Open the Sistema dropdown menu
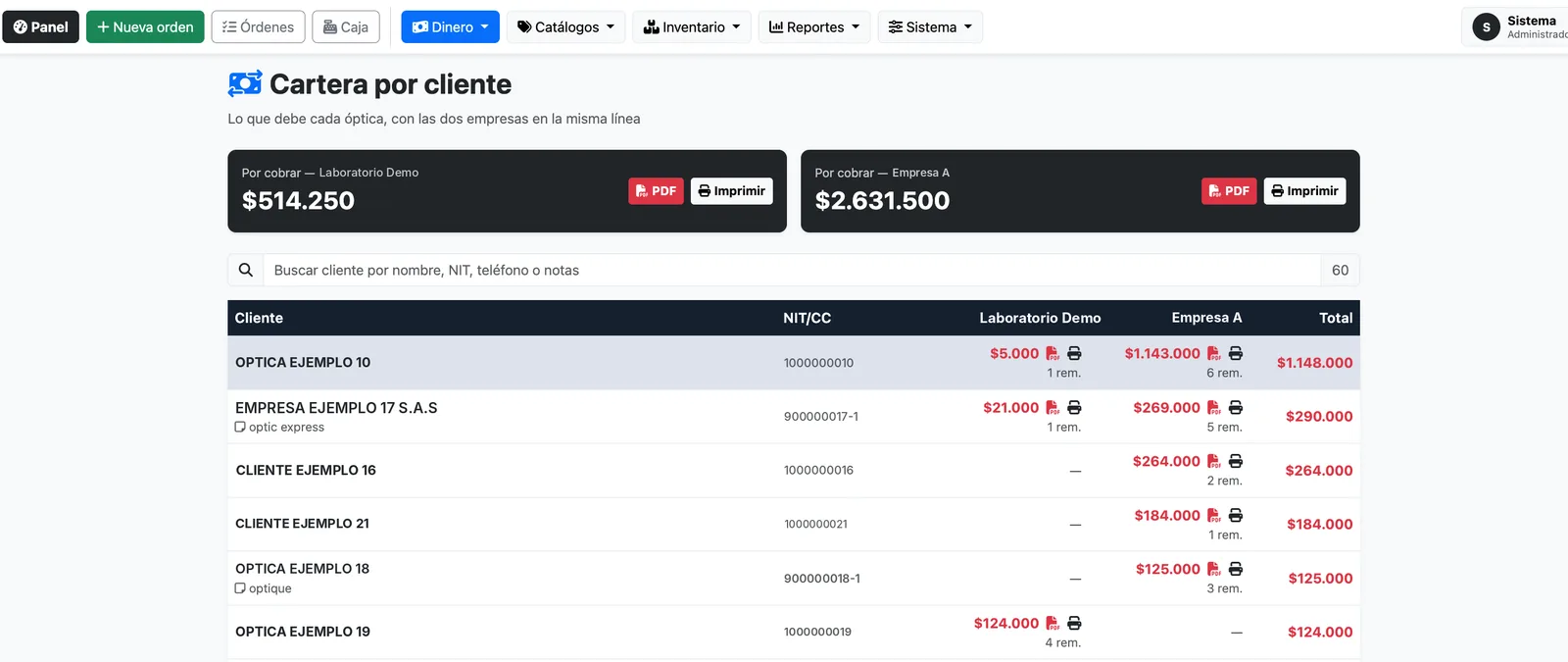 (930, 26)
